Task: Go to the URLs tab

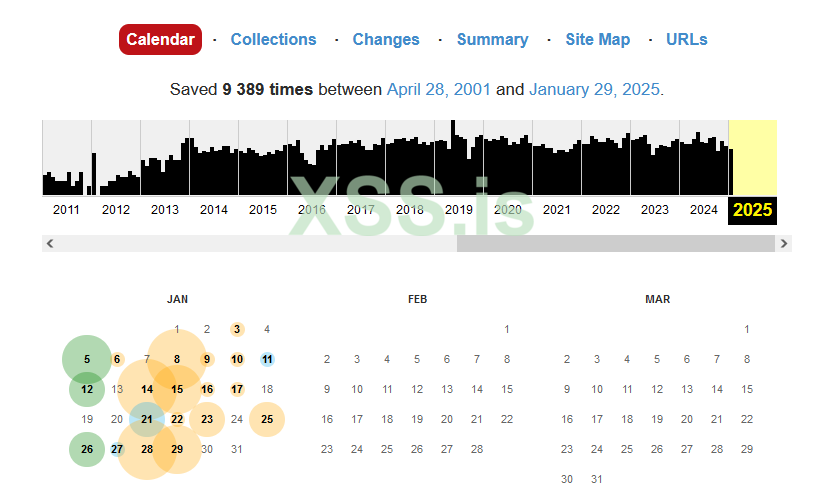Action: [687, 40]
